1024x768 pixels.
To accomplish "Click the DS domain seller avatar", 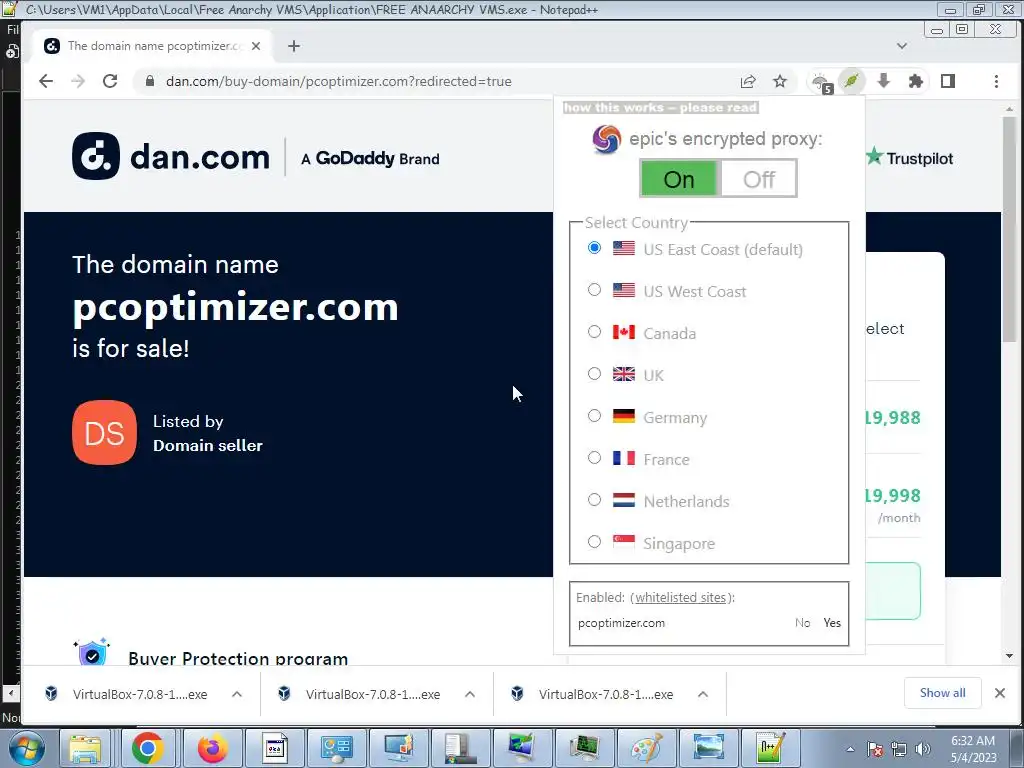I will (104, 432).
